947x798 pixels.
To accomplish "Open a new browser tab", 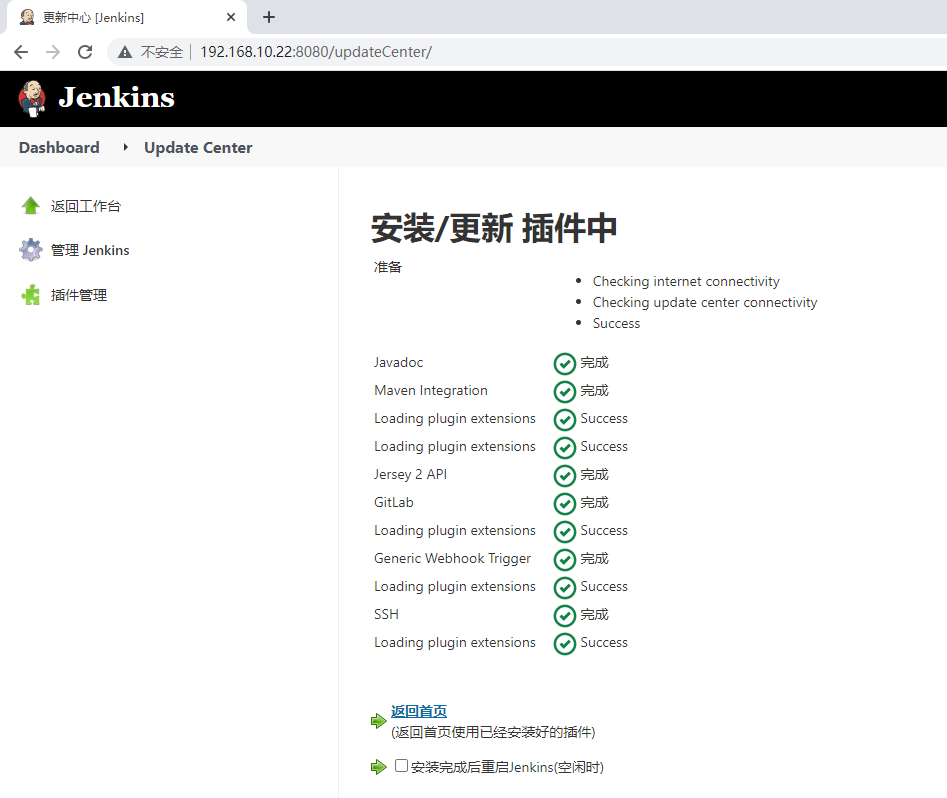I will 269,18.
